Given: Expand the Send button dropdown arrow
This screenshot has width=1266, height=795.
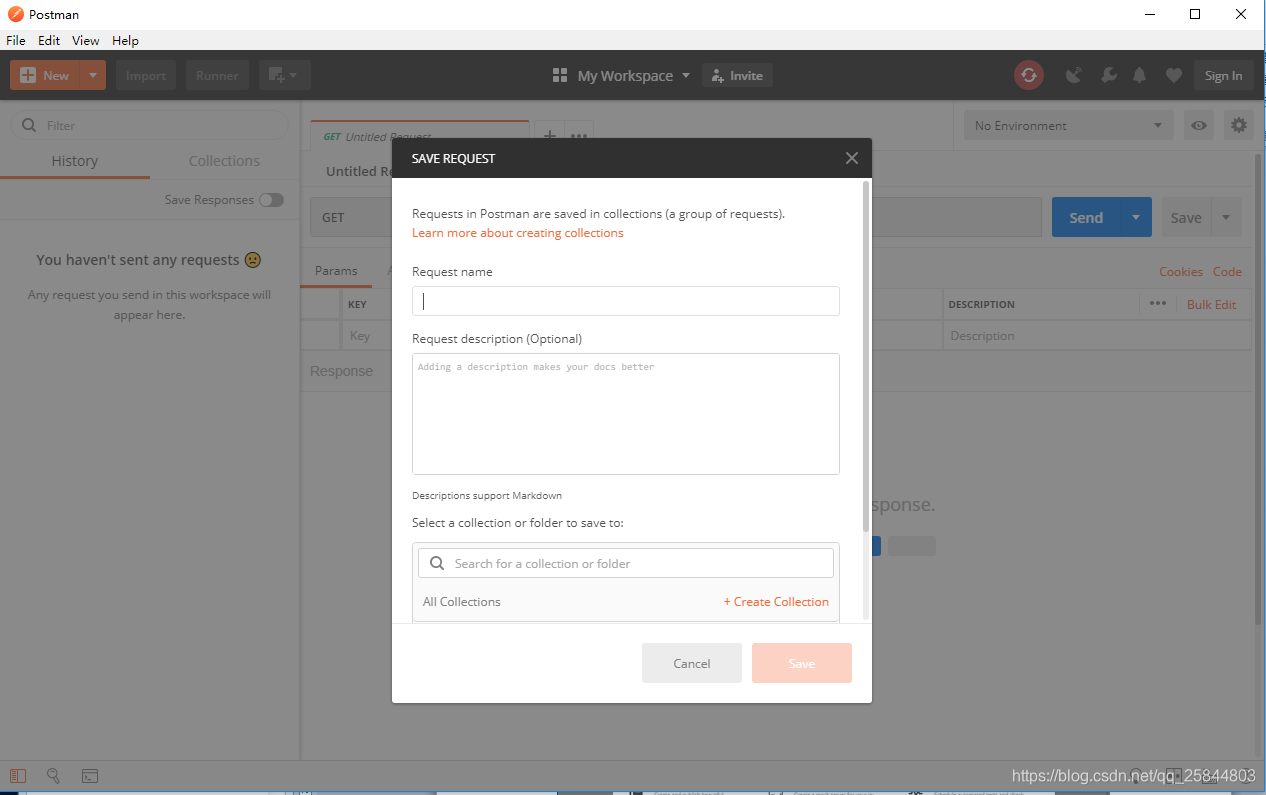Looking at the screenshot, I should (x=1136, y=217).
